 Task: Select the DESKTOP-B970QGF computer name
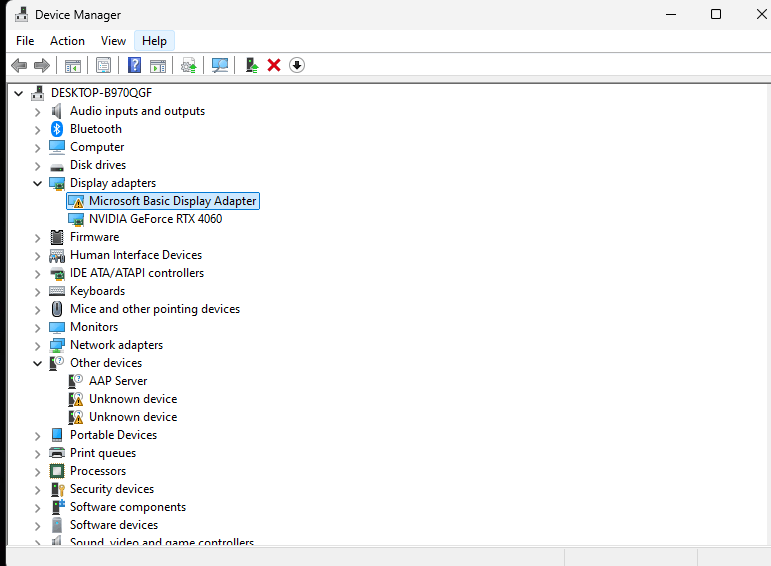click(x=101, y=93)
